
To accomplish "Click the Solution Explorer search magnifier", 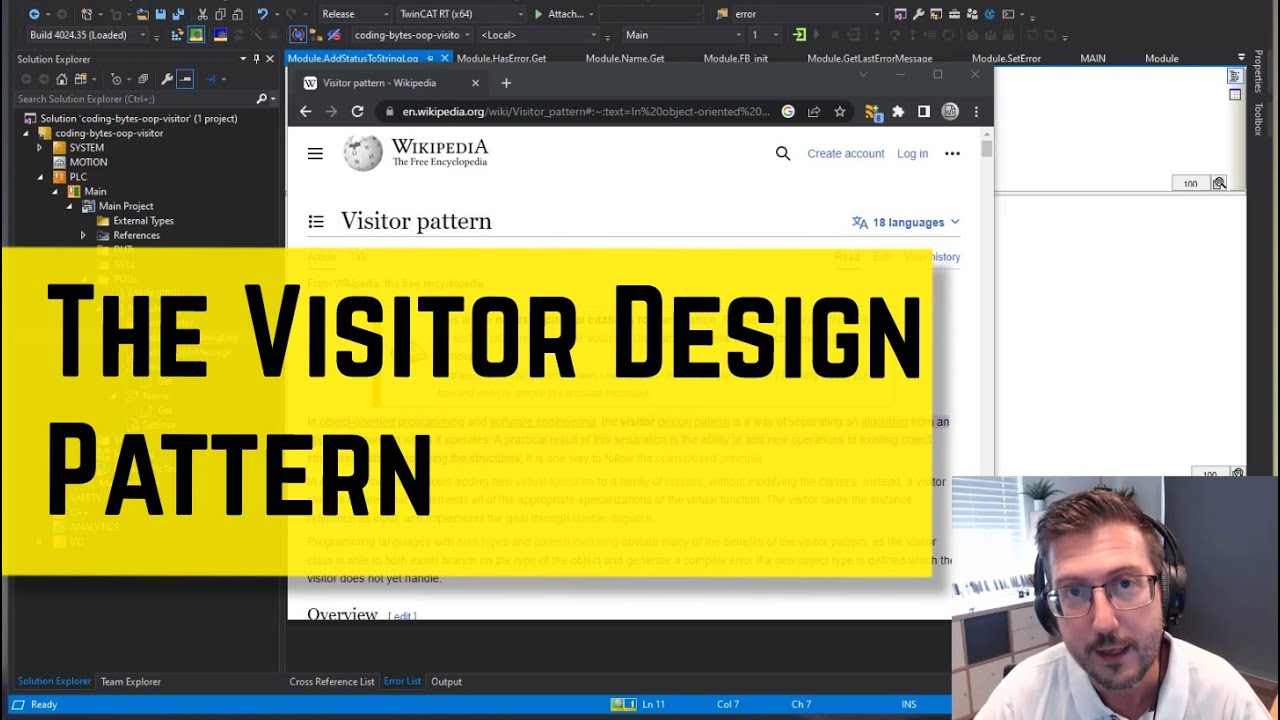I will point(262,98).
